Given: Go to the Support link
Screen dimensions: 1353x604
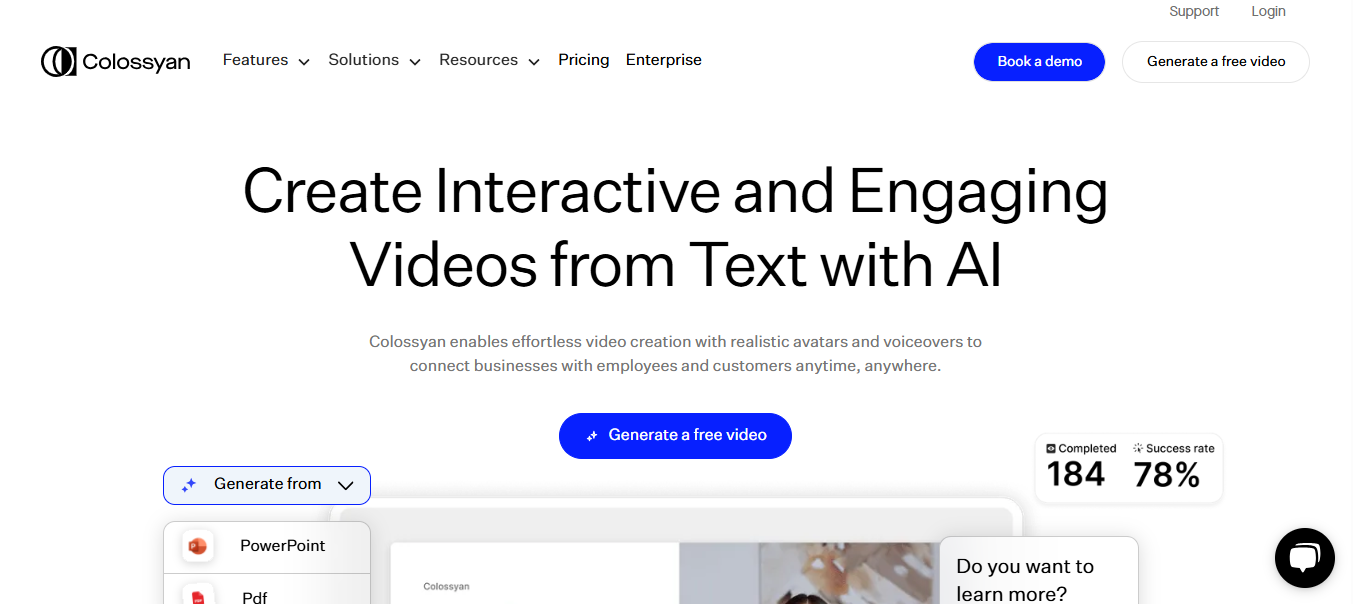Looking at the screenshot, I should tap(1194, 11).
